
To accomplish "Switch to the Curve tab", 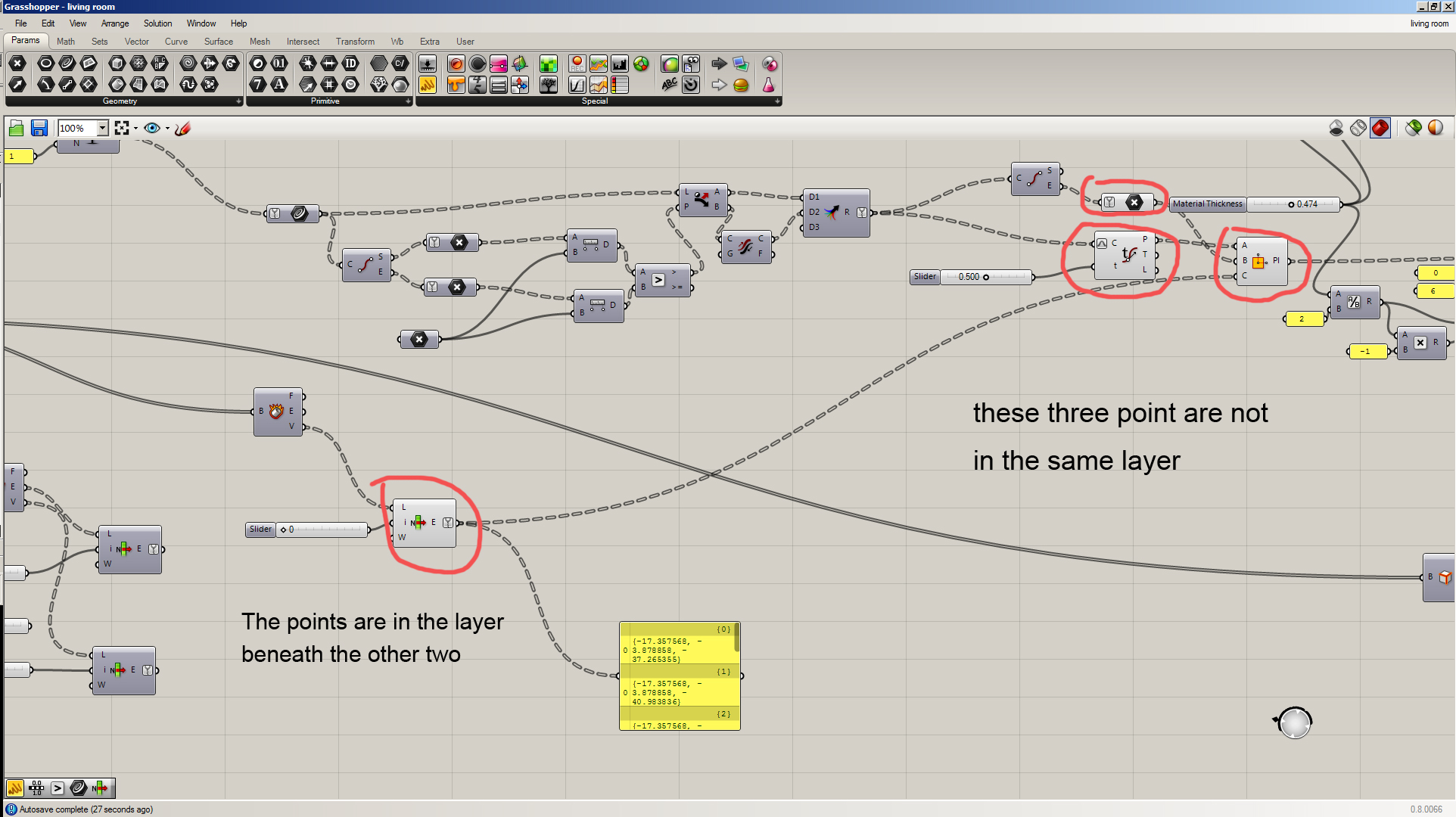I will tap(176, 42).
